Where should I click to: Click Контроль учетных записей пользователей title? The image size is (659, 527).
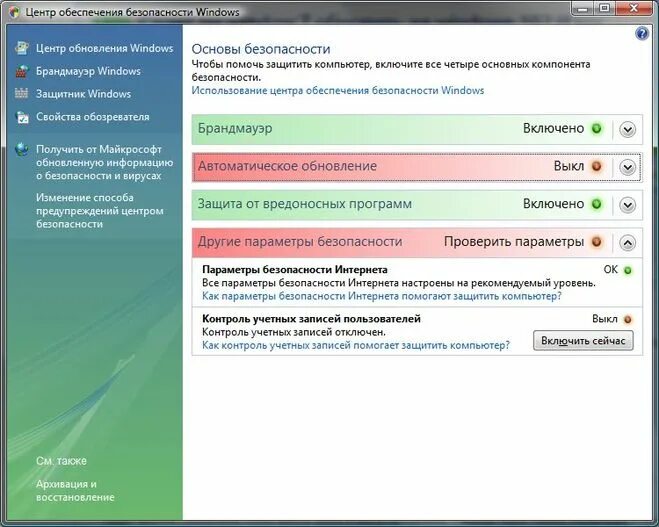(311, 319)
